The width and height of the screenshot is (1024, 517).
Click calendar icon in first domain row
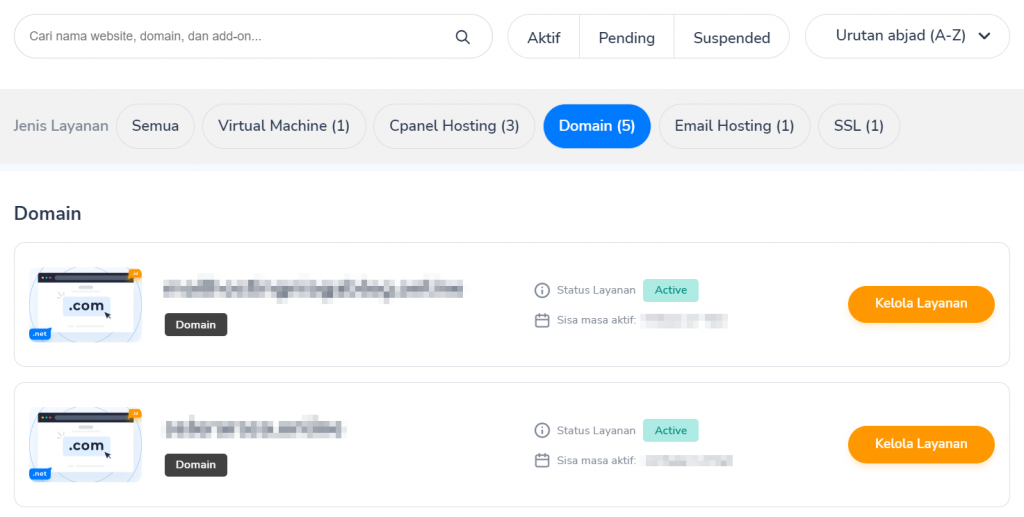542,321
